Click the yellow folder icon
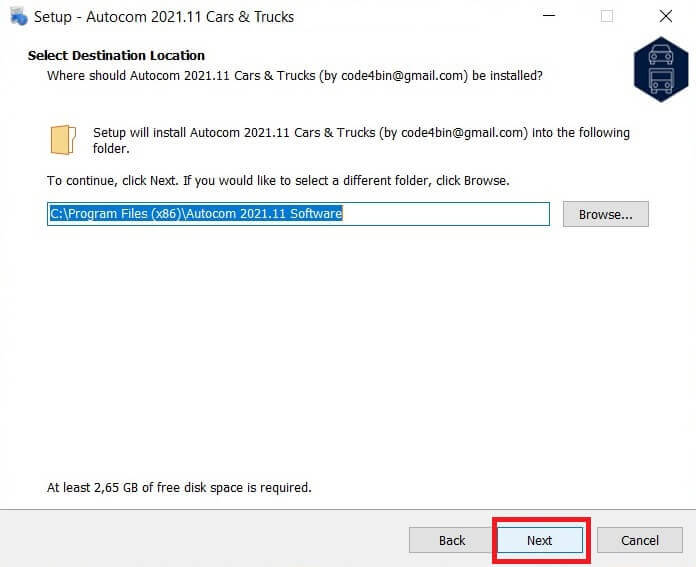Screen dimensions: 696x567 click(63, 140)
